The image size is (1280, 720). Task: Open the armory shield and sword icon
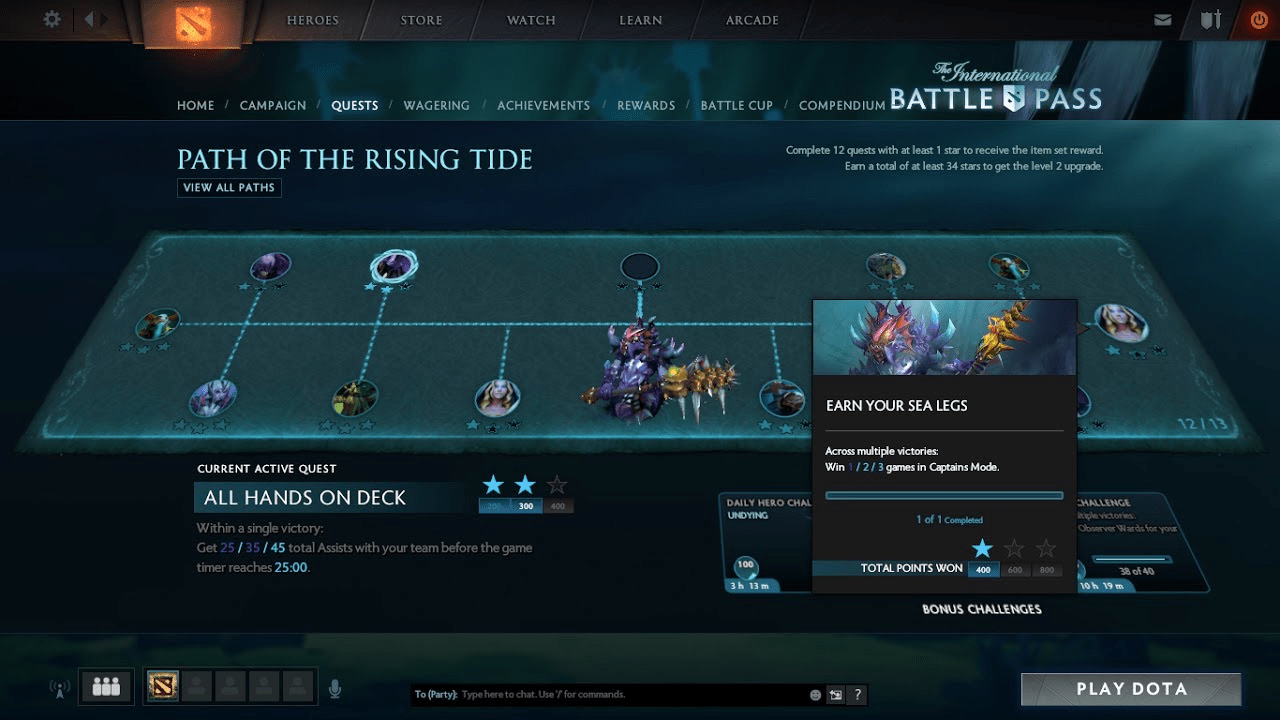[1211, 20]
